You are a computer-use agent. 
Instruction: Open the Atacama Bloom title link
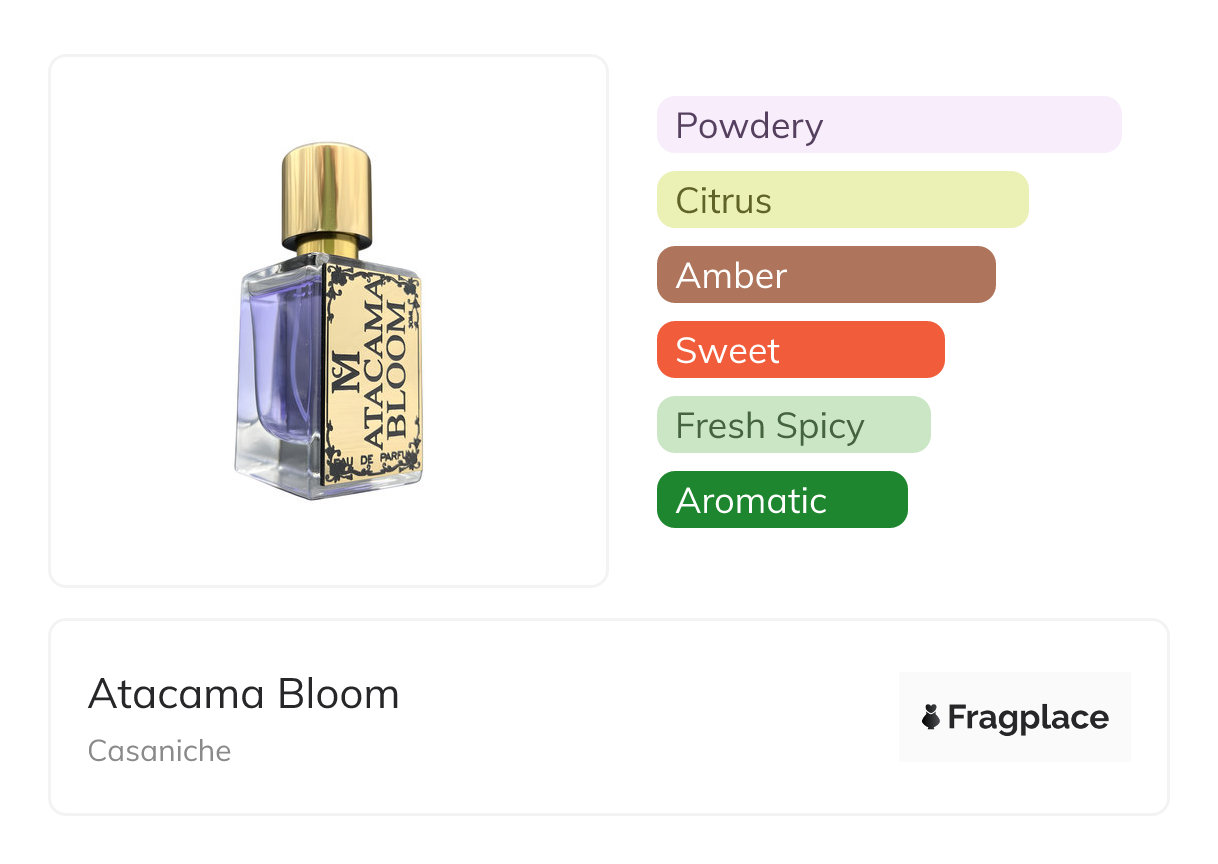(243, 694)
